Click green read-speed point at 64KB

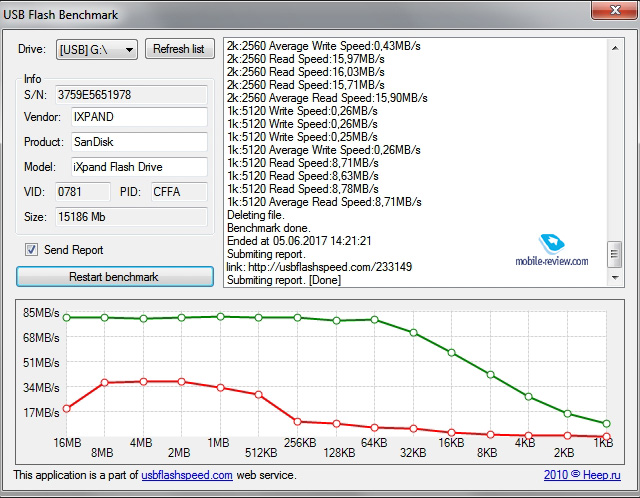[x=375, y=320]
